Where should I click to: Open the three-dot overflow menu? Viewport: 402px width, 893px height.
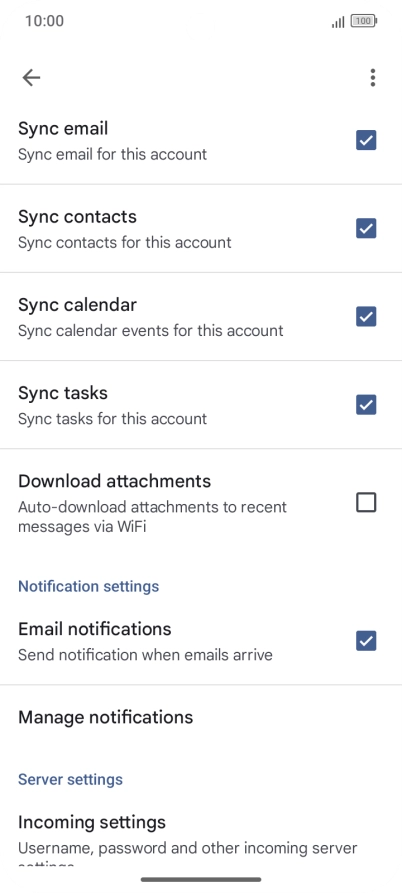(372, 77)
